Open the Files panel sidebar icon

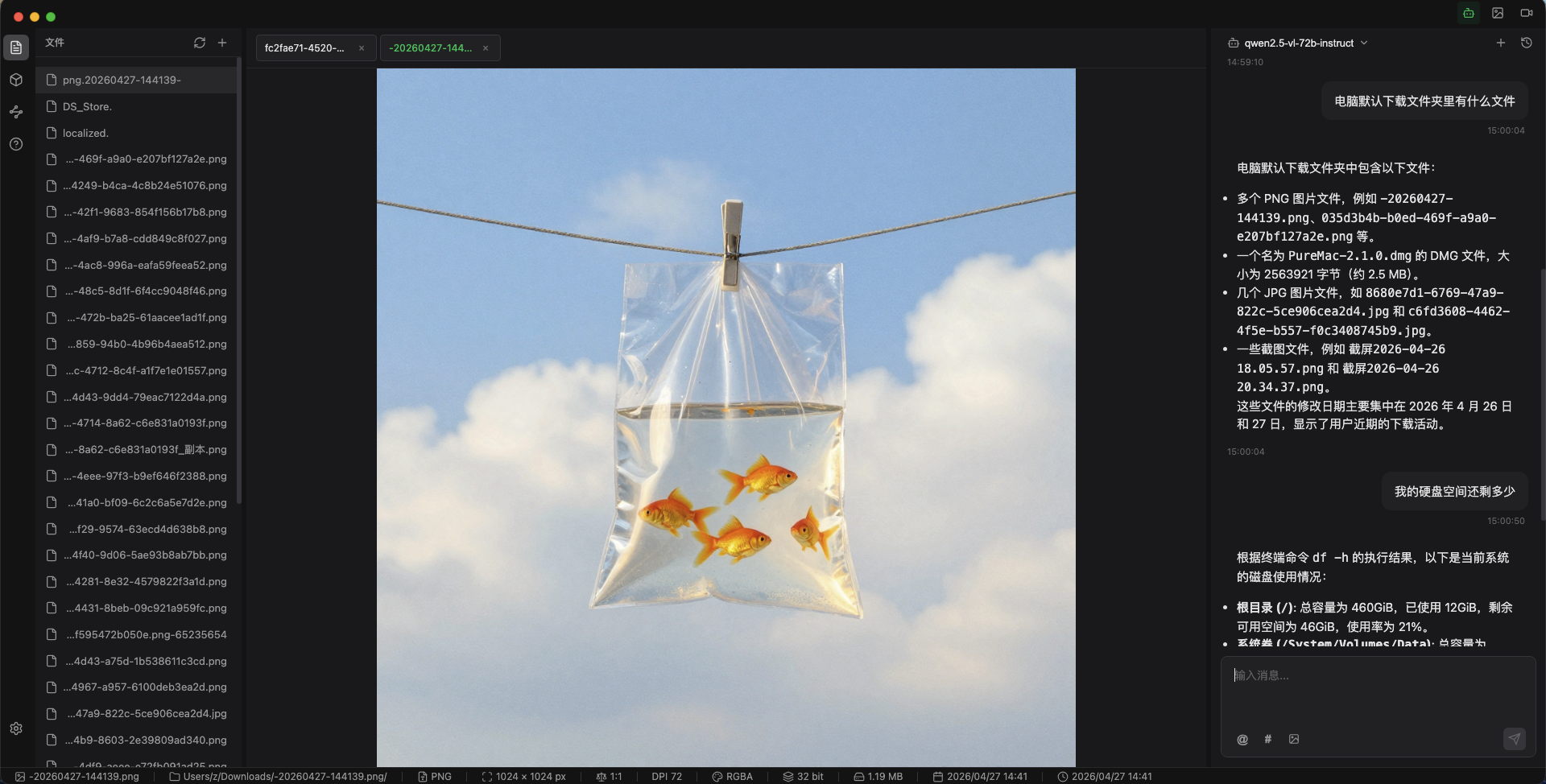[x=16, y=47]
